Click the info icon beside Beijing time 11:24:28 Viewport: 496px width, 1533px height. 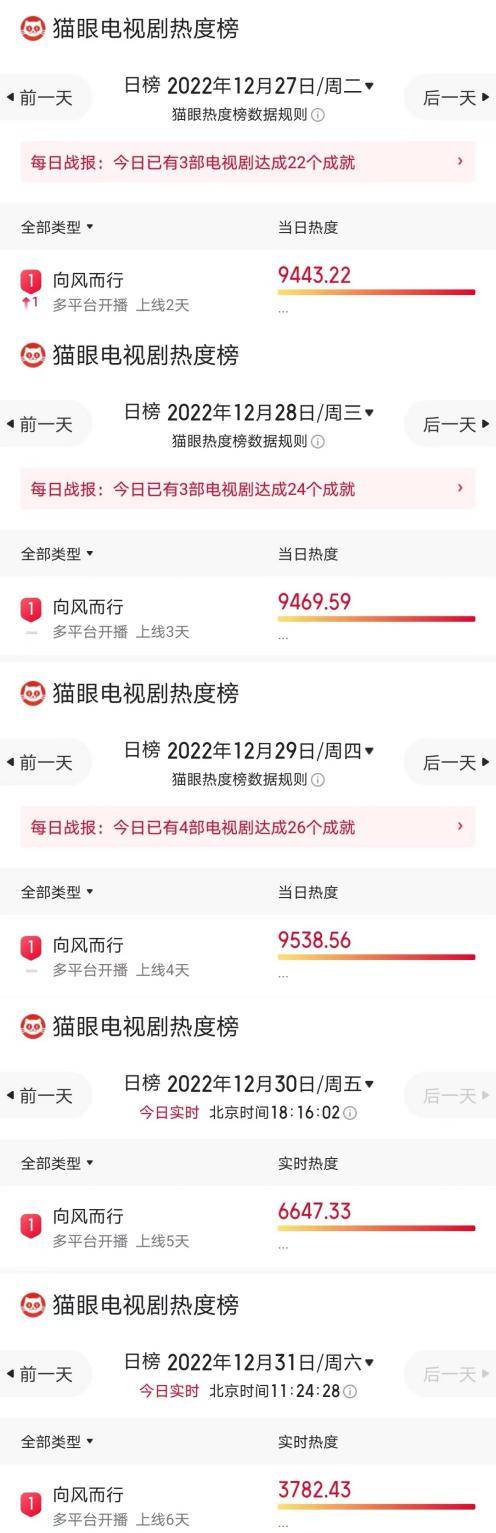click(x=350, y=1391)
